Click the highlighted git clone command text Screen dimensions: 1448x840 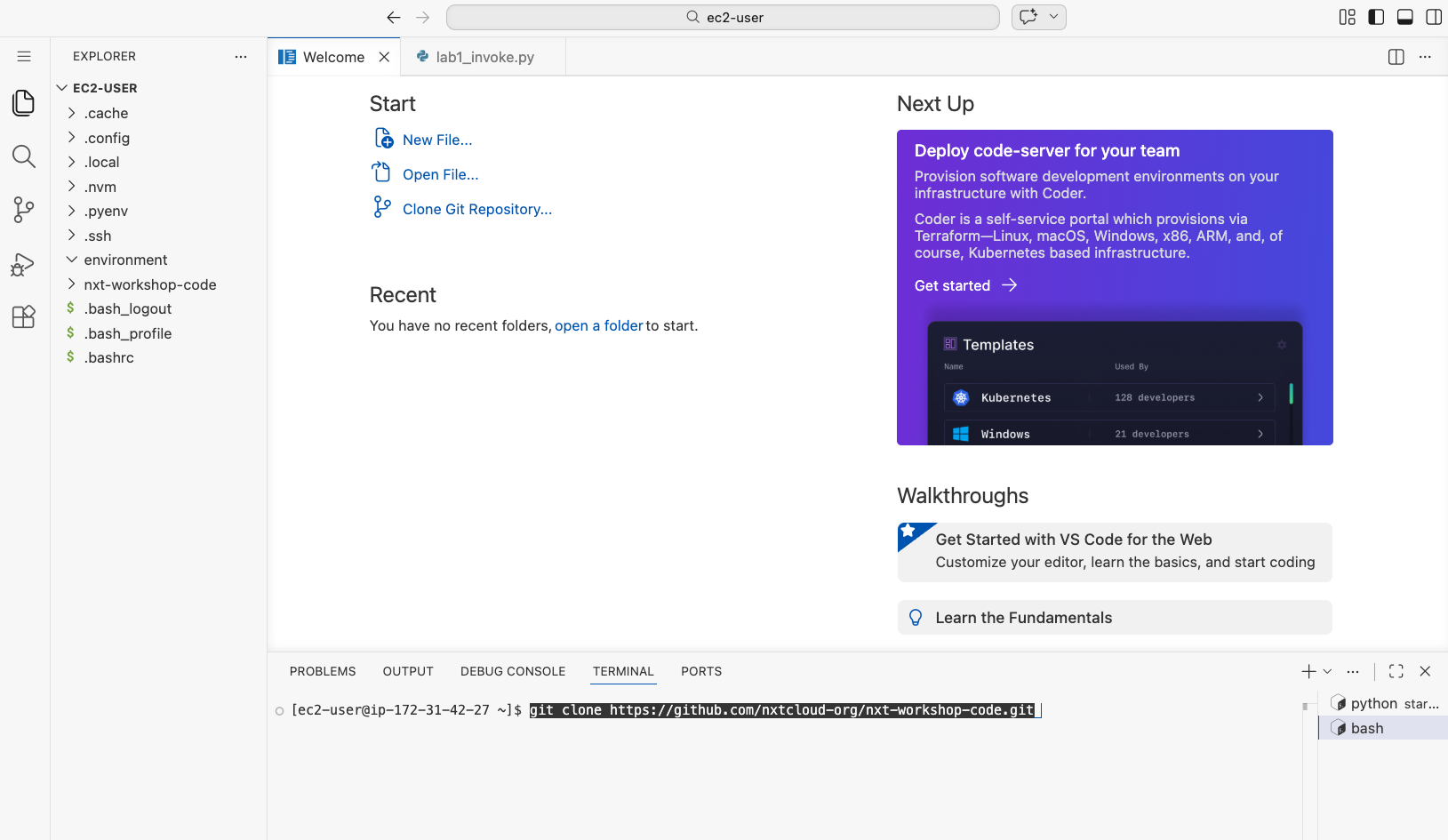(x=782, y=710)
